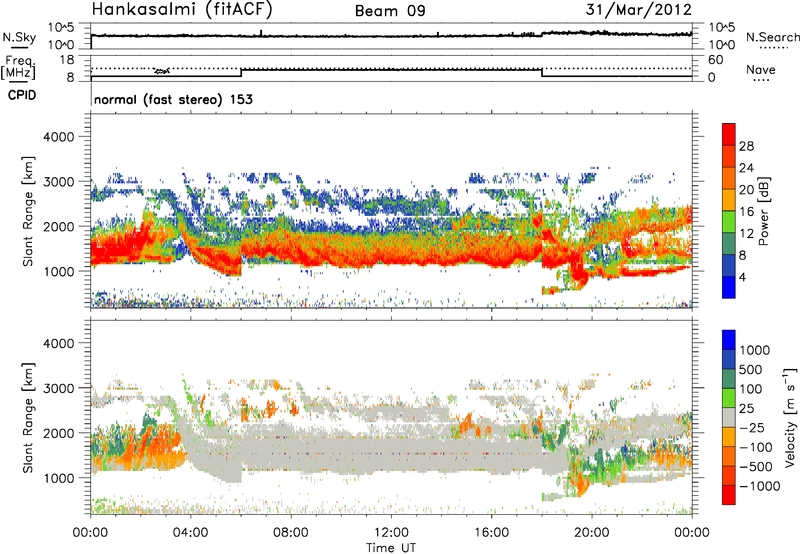
Task: Click the Hankasalmi (fitACF) title text
Action: [182, 10]
